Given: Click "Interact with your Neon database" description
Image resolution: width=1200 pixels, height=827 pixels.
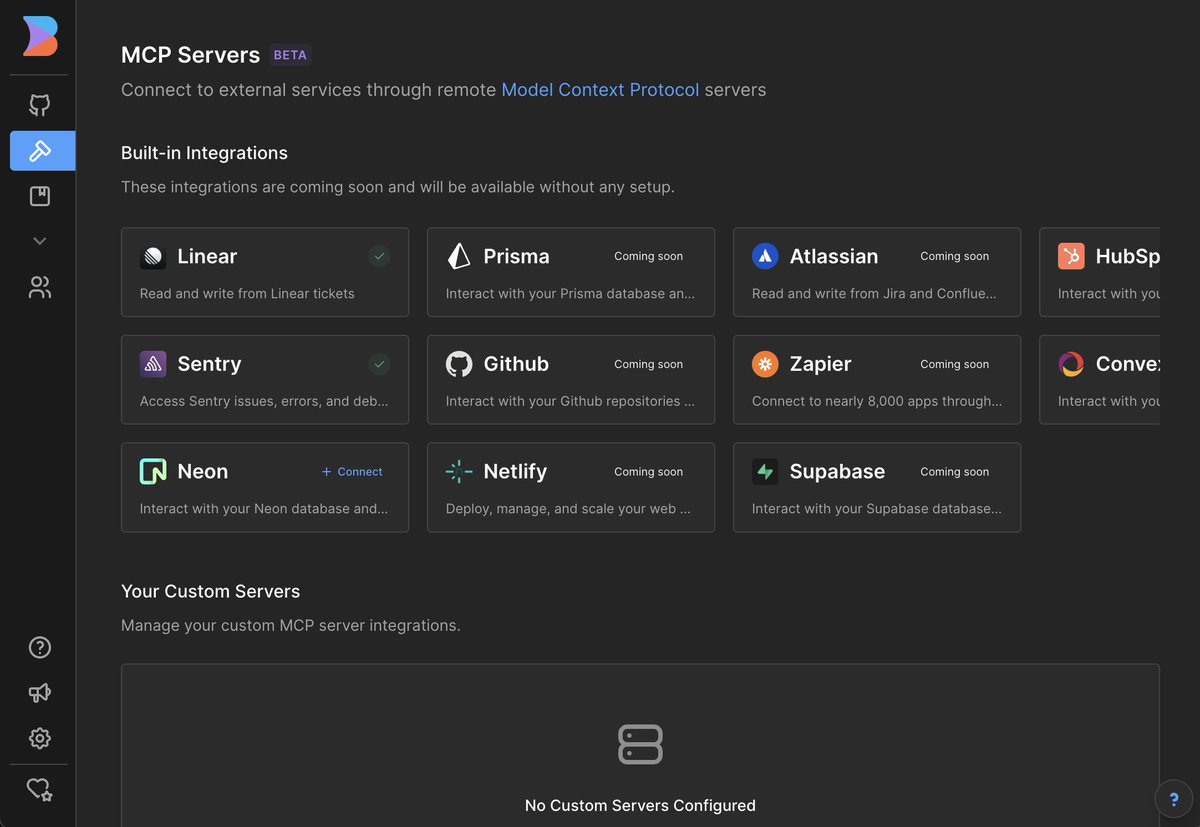Looking at the screenshot, I should tap(264, 509).
